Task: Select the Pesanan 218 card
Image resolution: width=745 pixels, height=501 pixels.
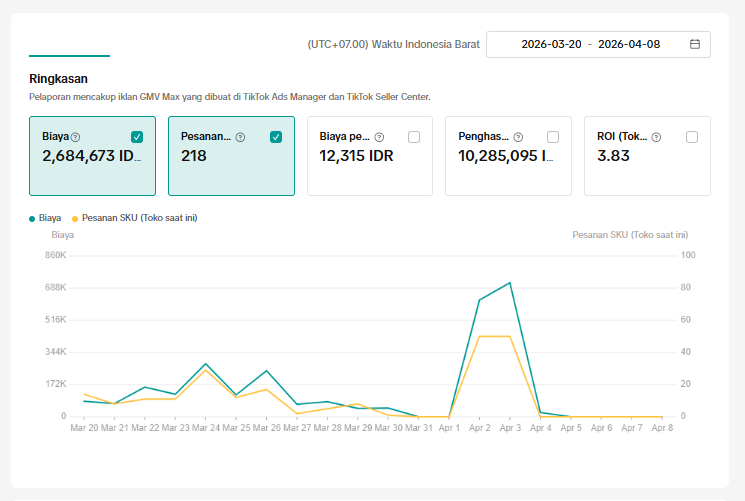Action: [x=231, y=156]
